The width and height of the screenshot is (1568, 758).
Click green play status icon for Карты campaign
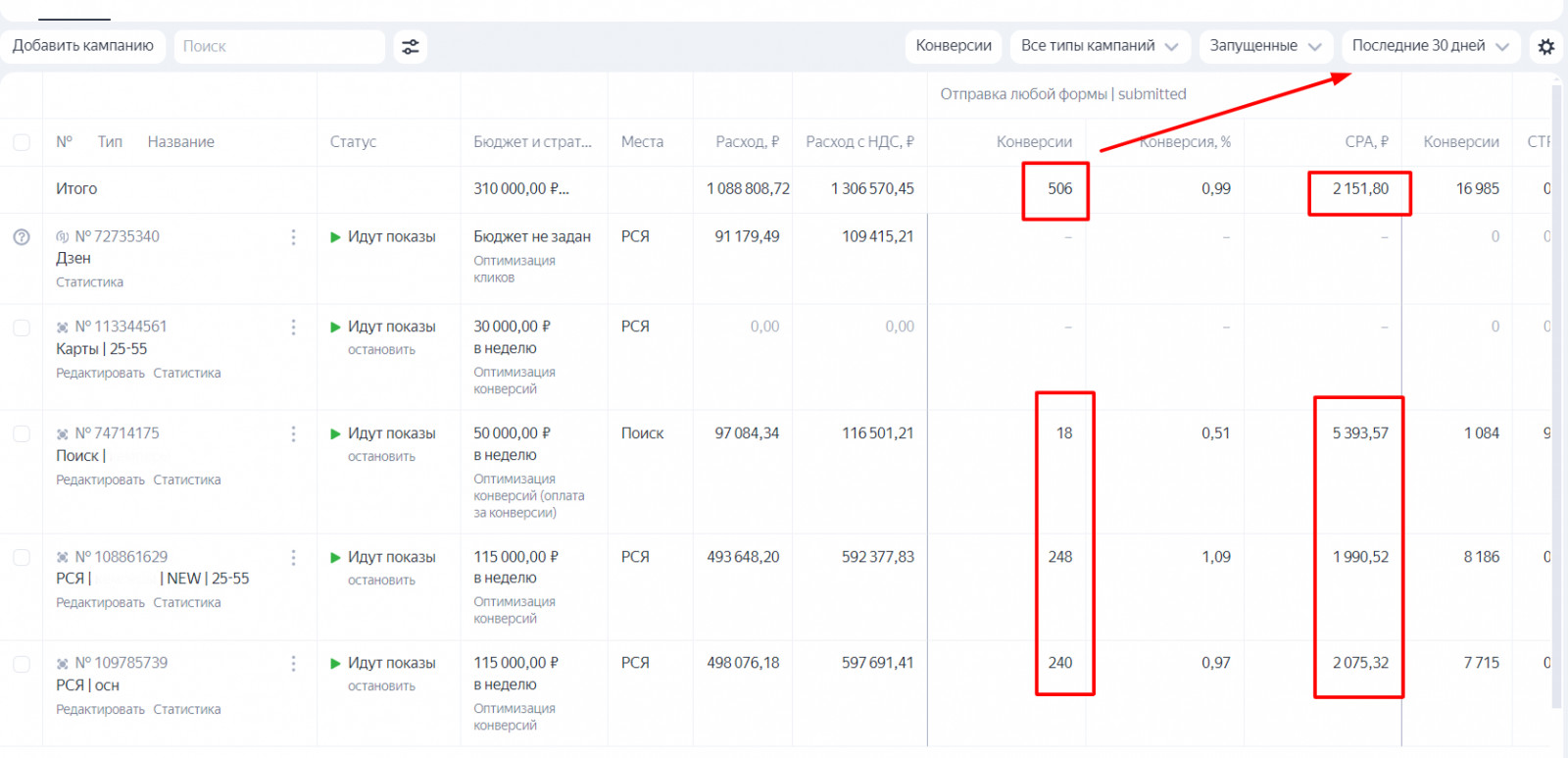click(336, 328)
